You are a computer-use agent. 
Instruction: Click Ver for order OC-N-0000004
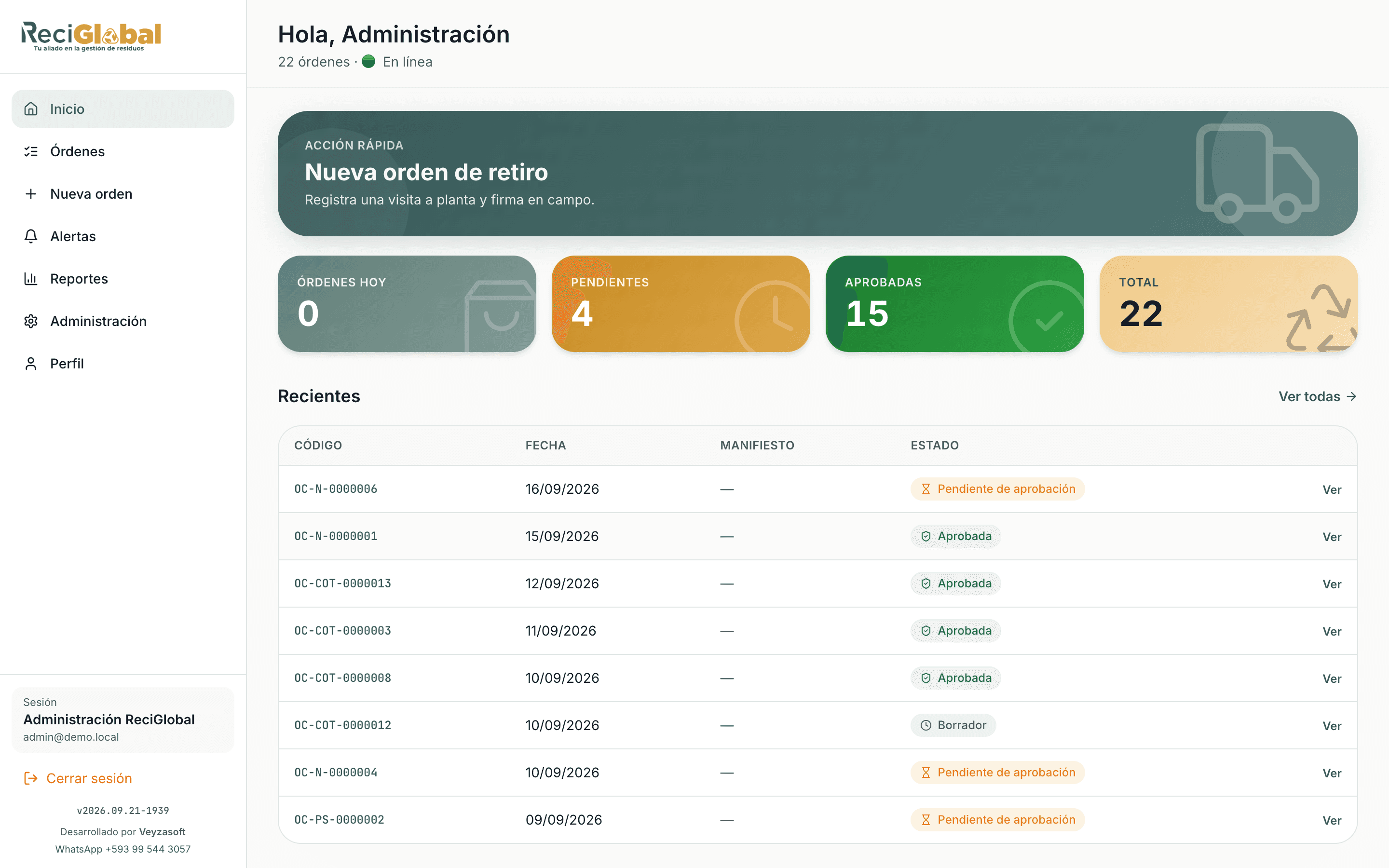(x=1332, y=773)
